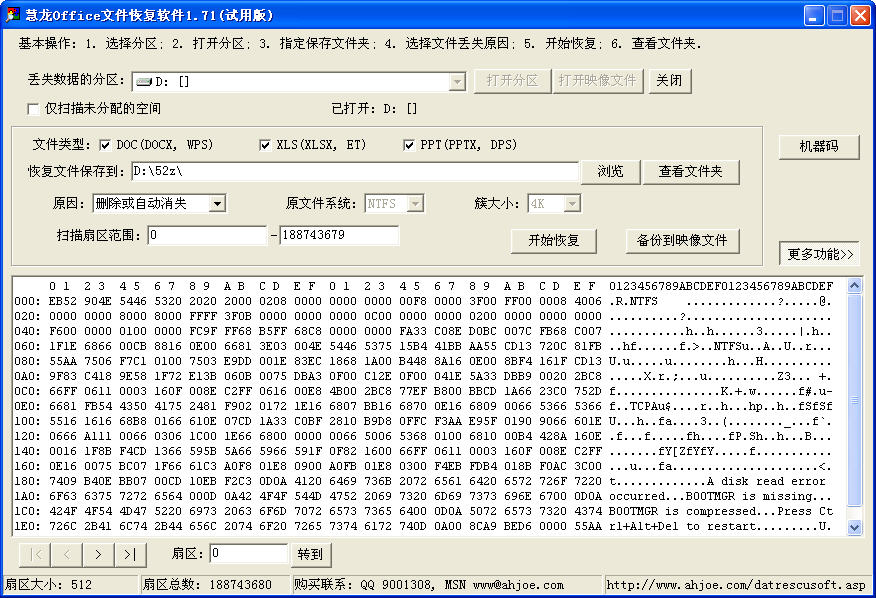Click the 机器码 machine code button
Screen dimensions: 876x598
click(x=819, y=146)
